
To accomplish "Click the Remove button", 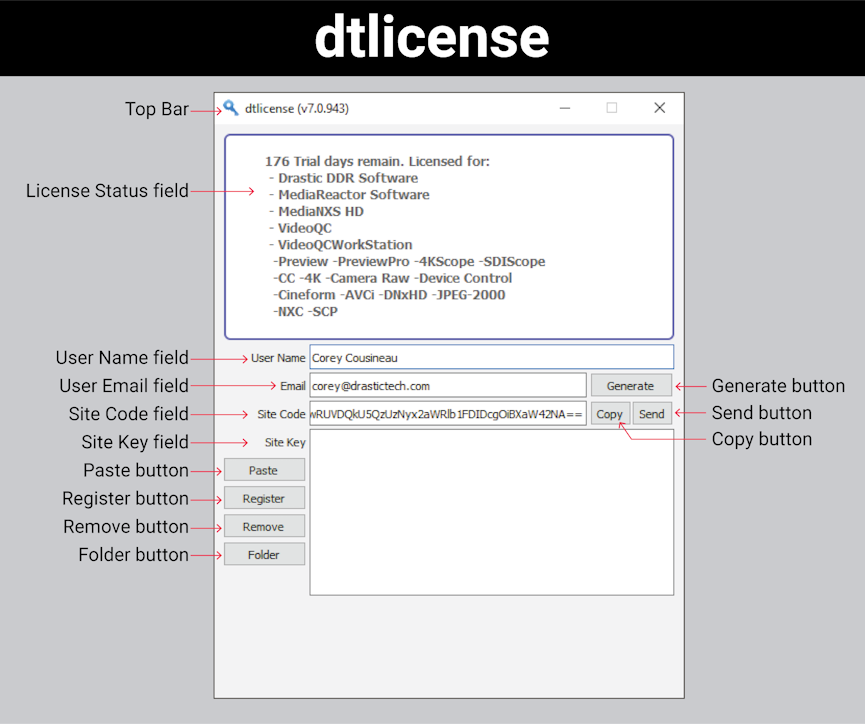I will 264,526.
